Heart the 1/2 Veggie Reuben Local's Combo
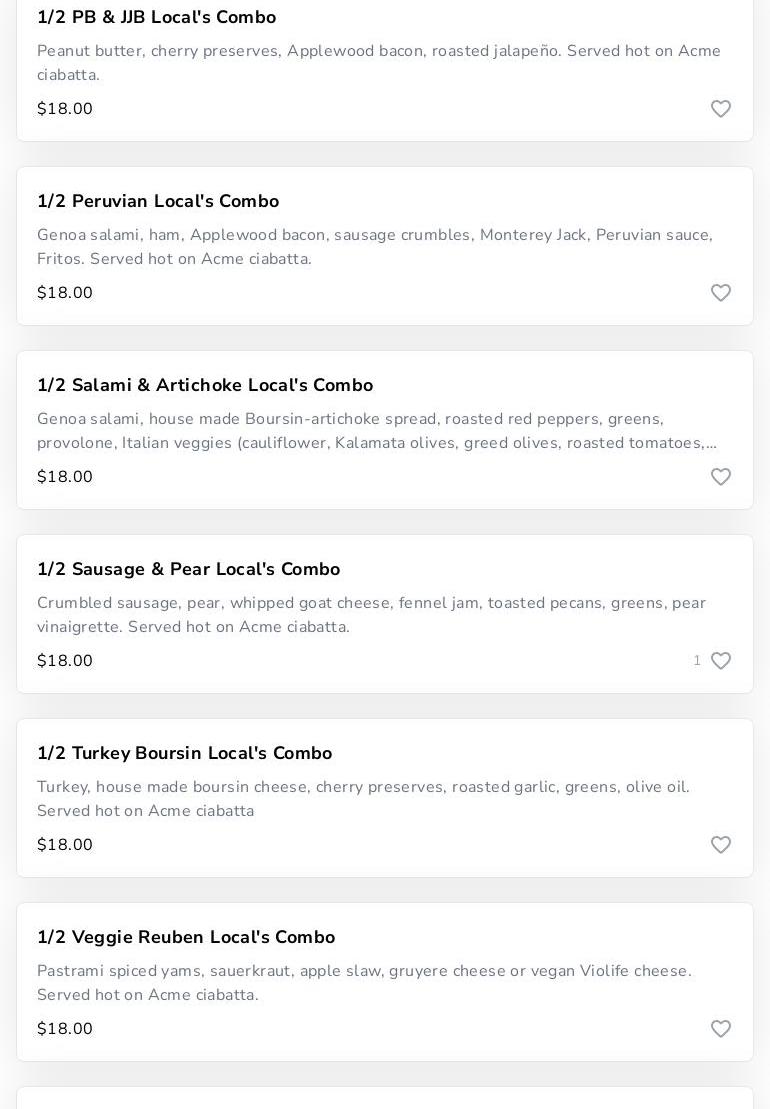This screenshot has height=1109, width=770. tap(720, 1029)
